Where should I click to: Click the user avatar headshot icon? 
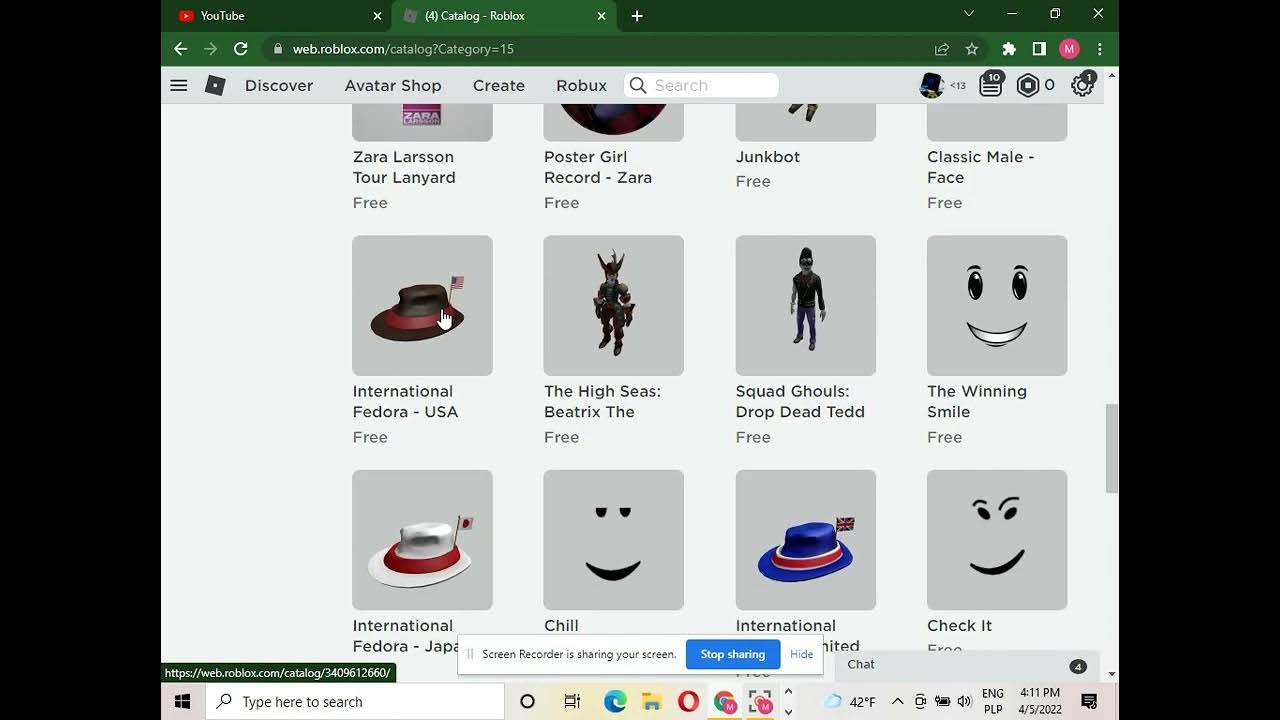[932, 85]
